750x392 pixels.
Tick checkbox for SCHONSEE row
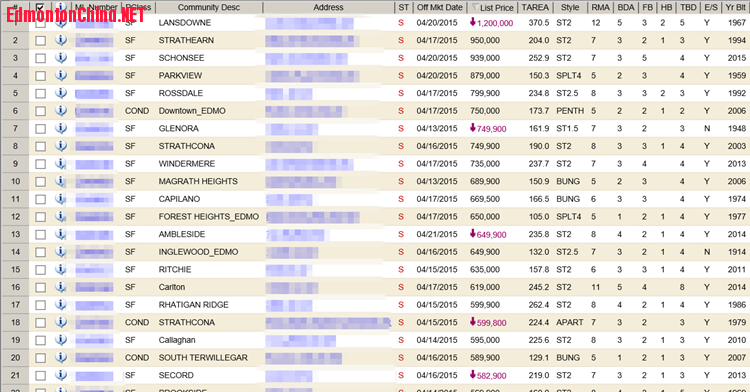click(41, 58)
